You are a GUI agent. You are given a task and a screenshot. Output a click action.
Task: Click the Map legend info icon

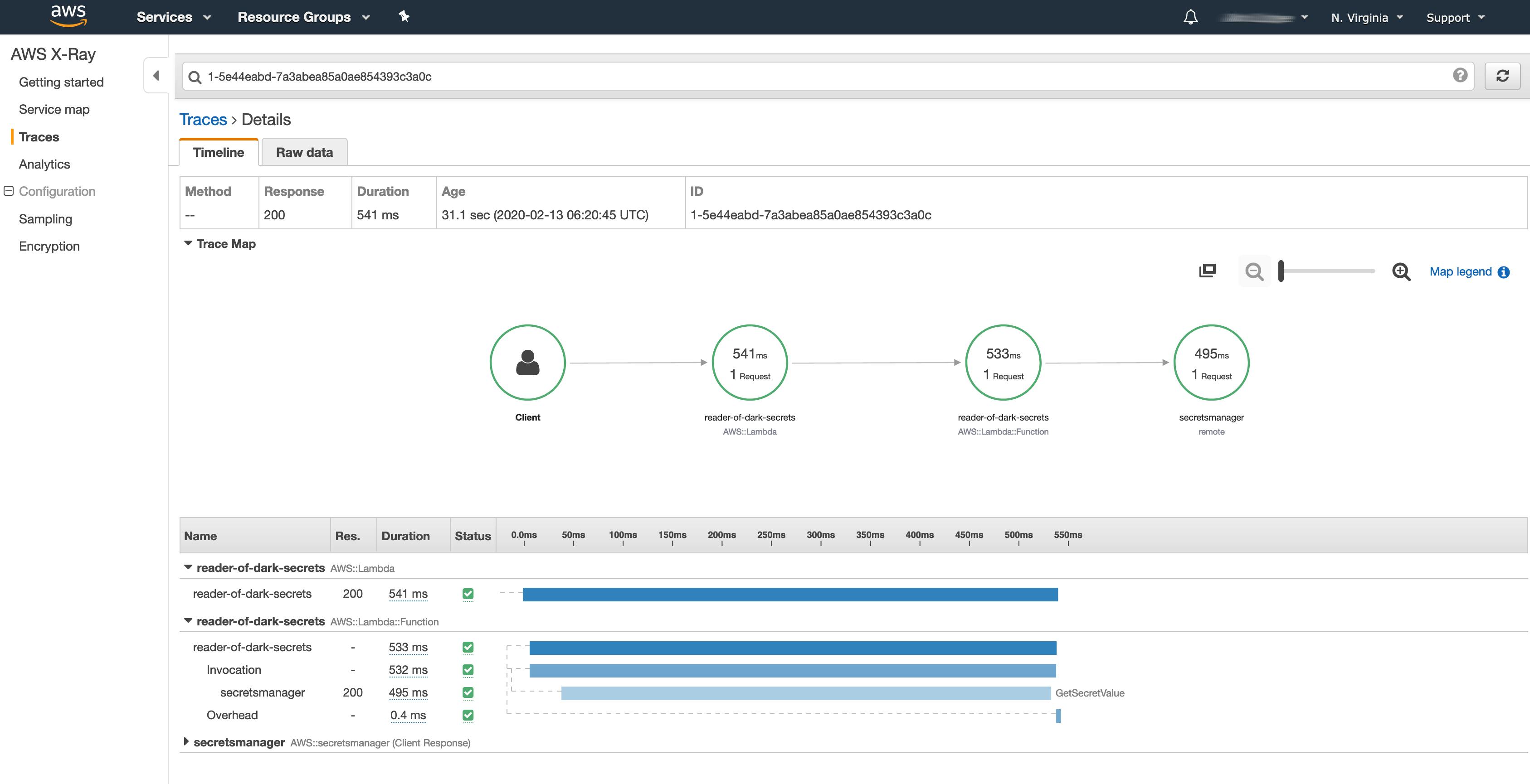[1503, 272]
